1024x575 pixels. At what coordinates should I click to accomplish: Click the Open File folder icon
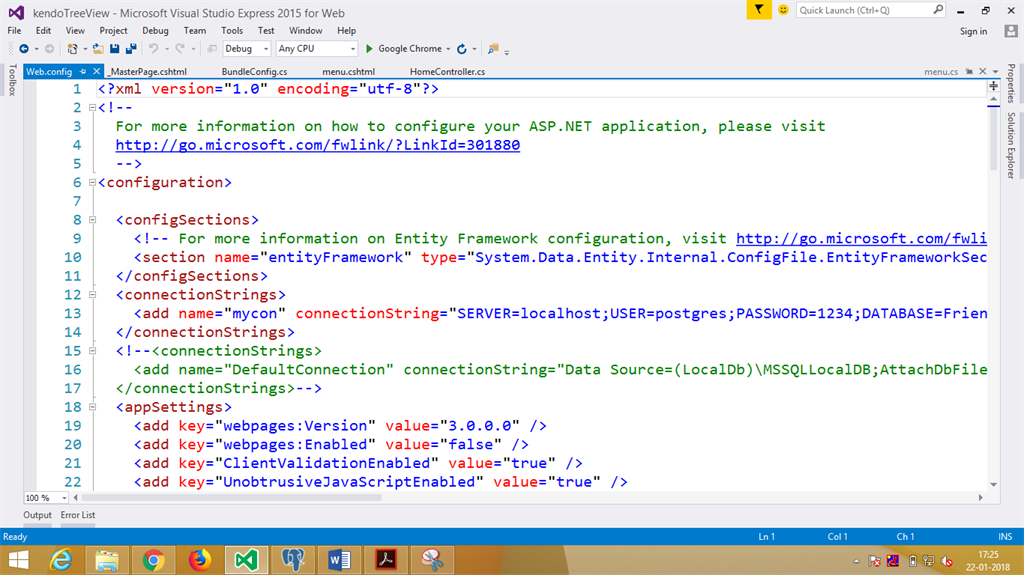click(98, 48)
